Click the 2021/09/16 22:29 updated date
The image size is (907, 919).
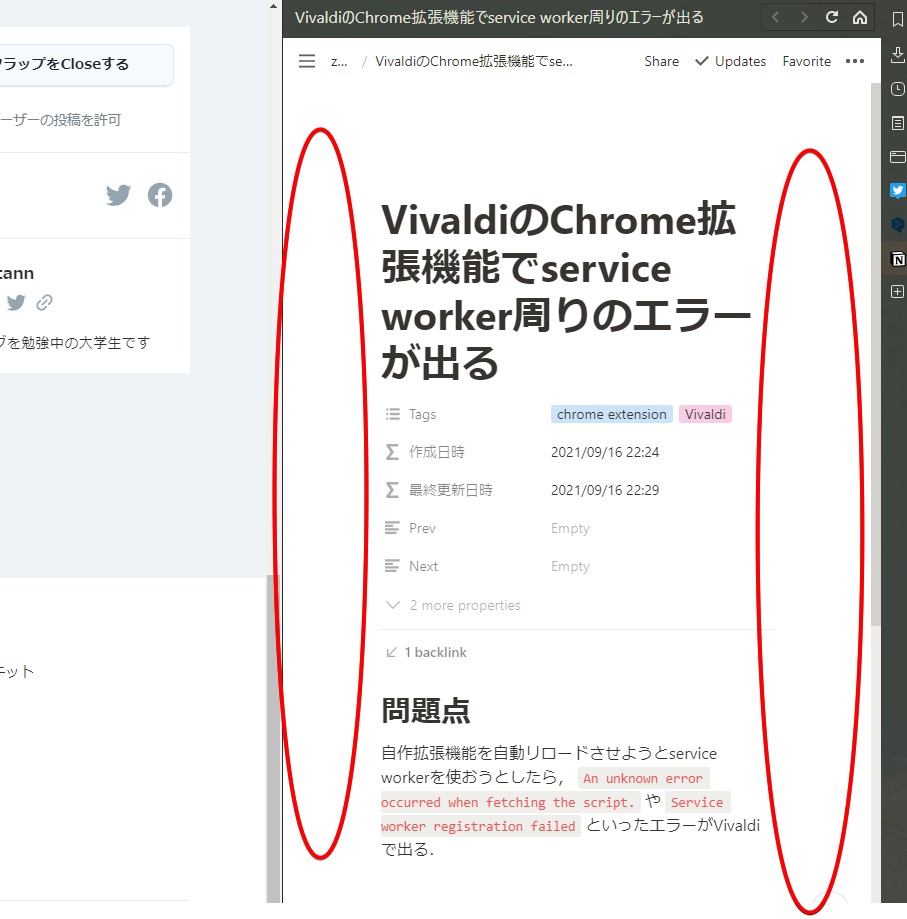pos(605,490)
